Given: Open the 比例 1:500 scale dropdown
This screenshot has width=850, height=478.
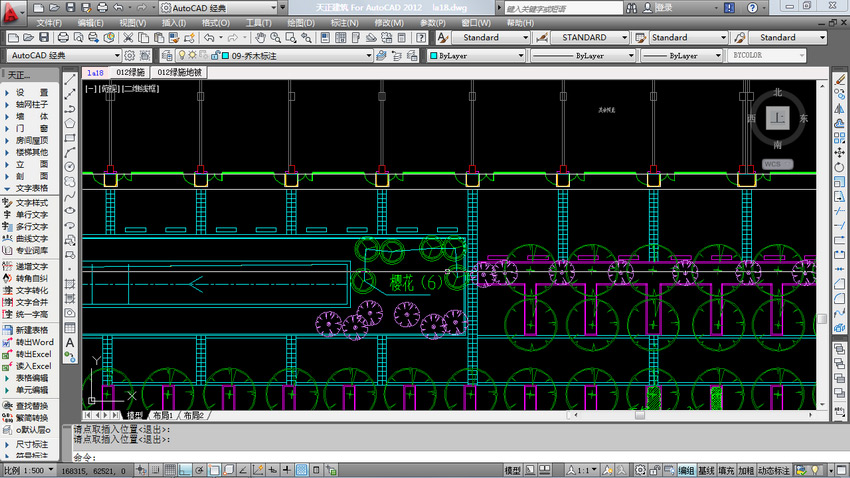Looking at the screenshot, I should [28, 470].
